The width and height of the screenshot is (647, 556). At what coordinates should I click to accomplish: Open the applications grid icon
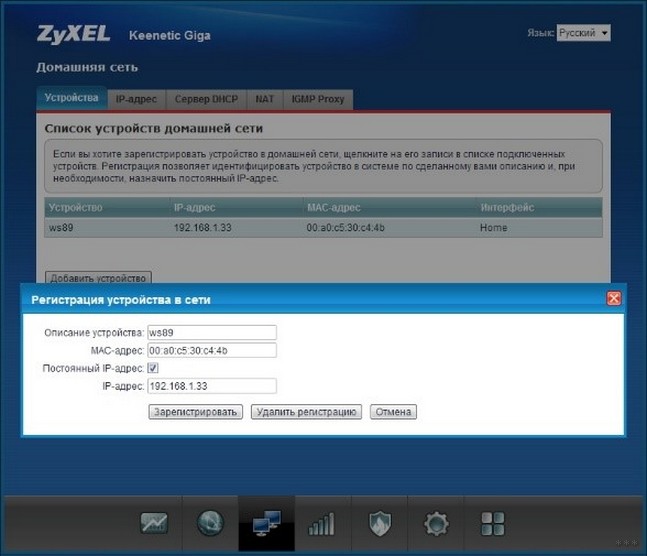(x=493, y=523)
